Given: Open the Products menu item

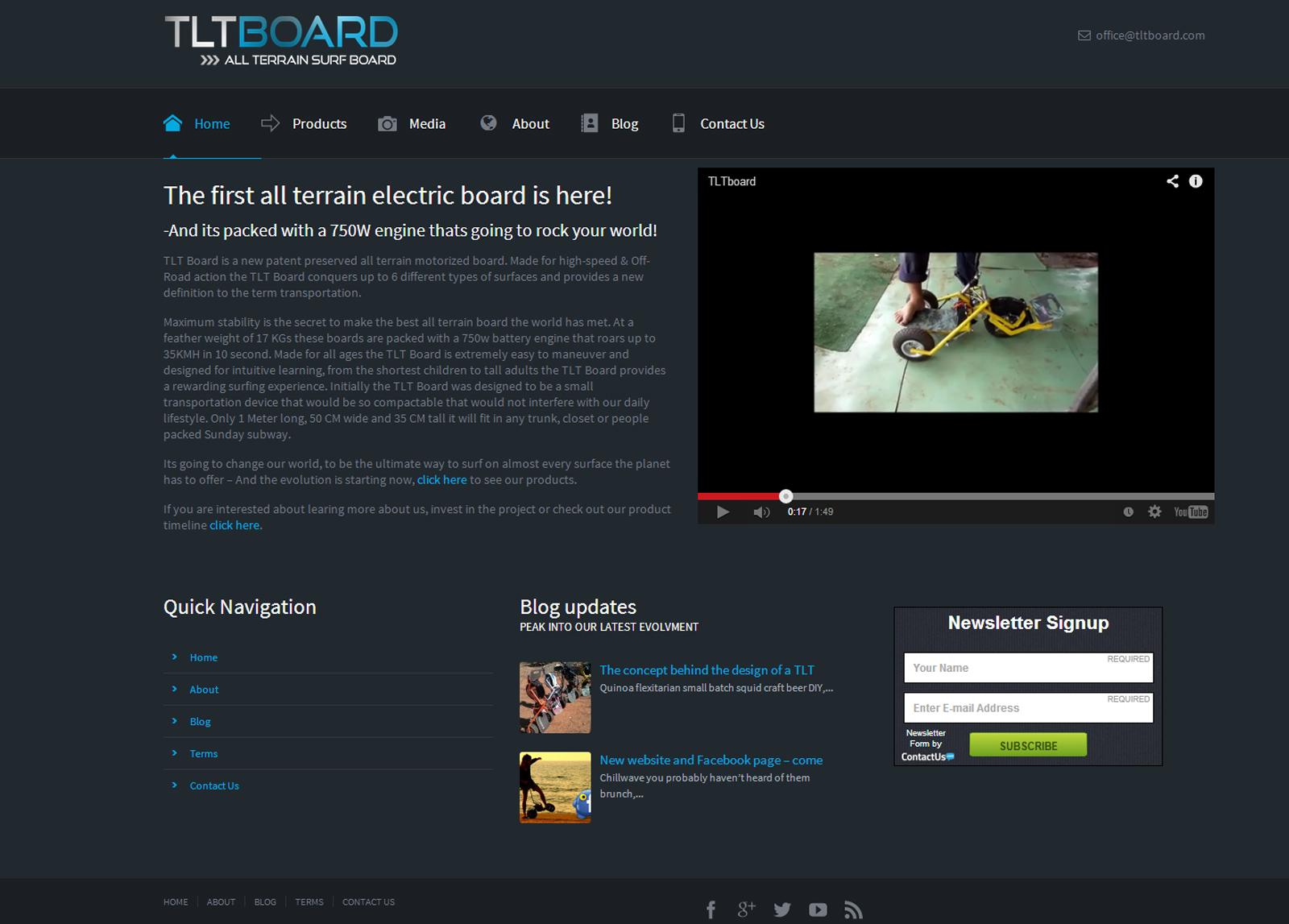Looking at the screenshot, I should pyautogui.click(x=319, y=124).
